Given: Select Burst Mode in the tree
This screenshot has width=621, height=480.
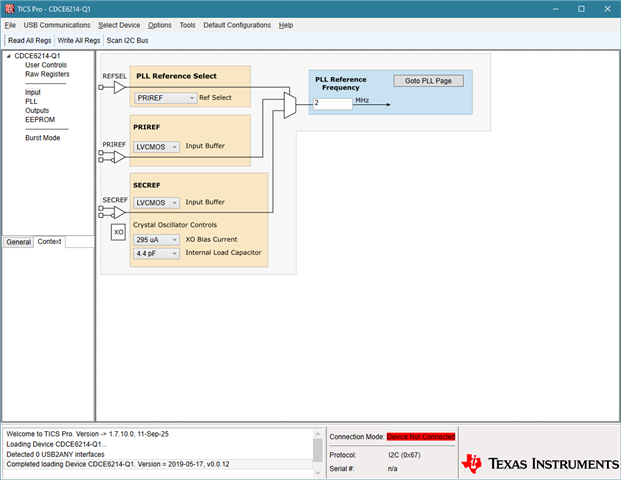Looking at the screenshot, I should pos(42,138).
